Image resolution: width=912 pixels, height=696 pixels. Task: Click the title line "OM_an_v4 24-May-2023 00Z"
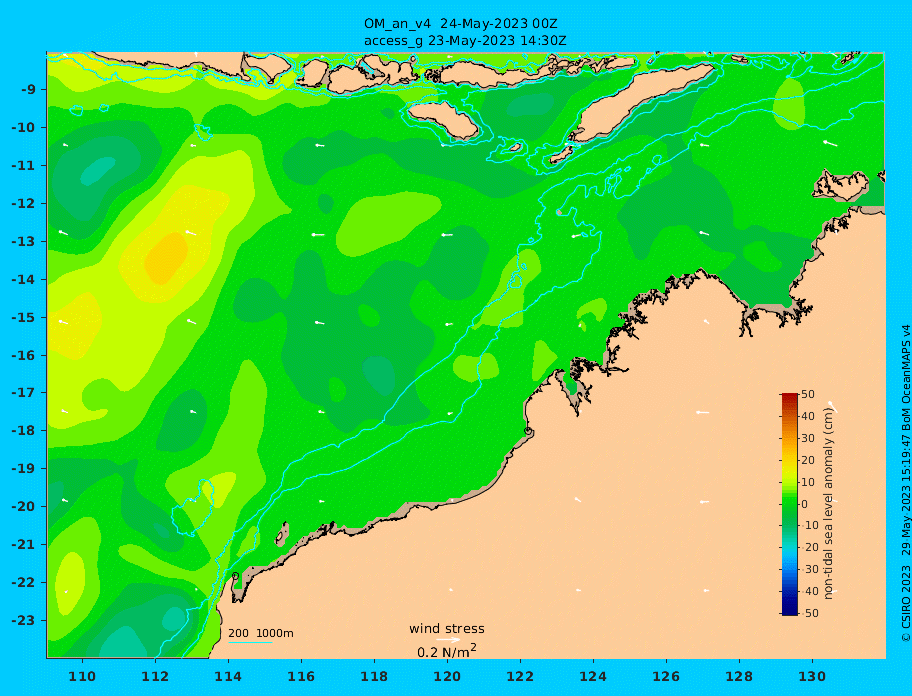[461, 24]
